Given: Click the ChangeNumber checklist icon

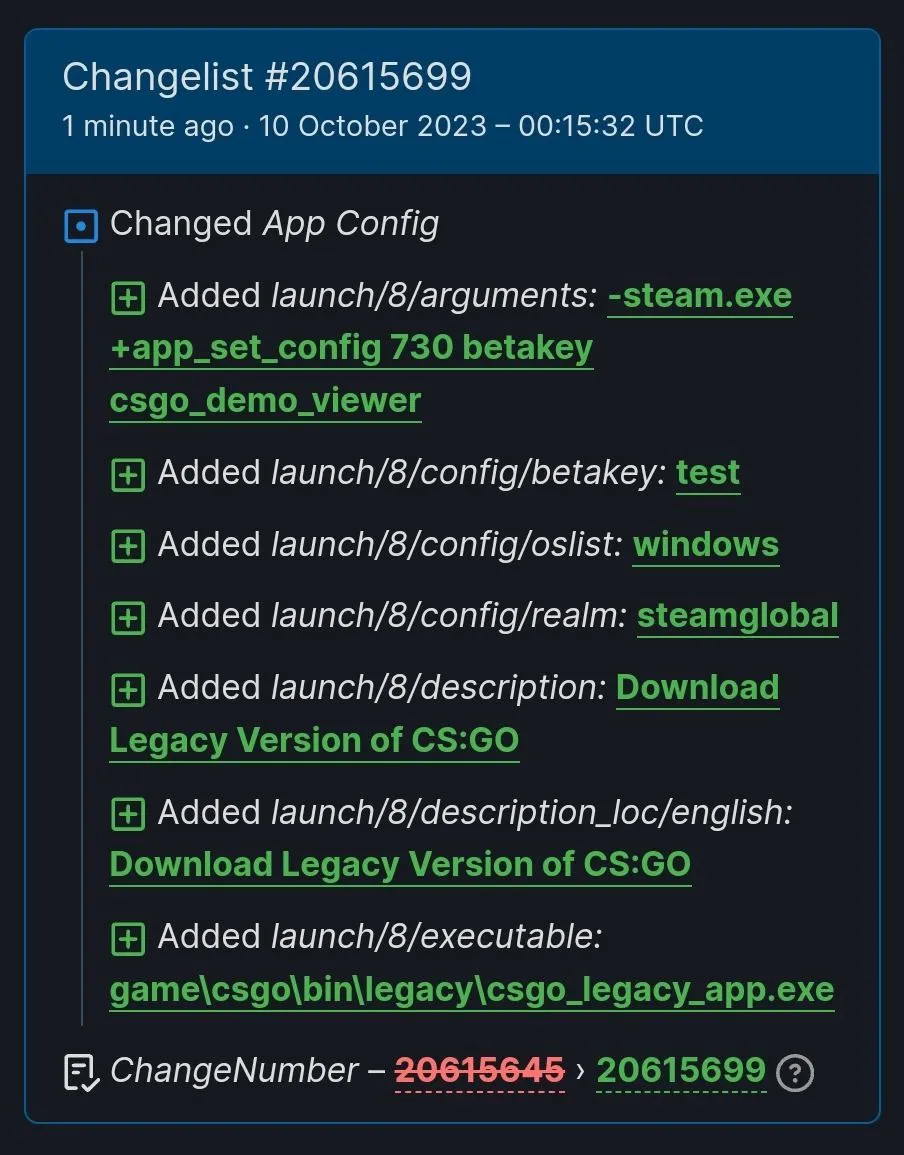Looking at the screenshot, I should tap(82, 1072).
